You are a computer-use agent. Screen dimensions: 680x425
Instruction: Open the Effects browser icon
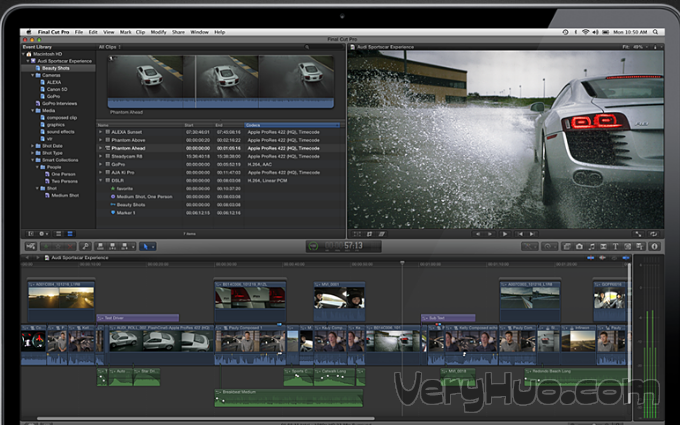[567, 246]
